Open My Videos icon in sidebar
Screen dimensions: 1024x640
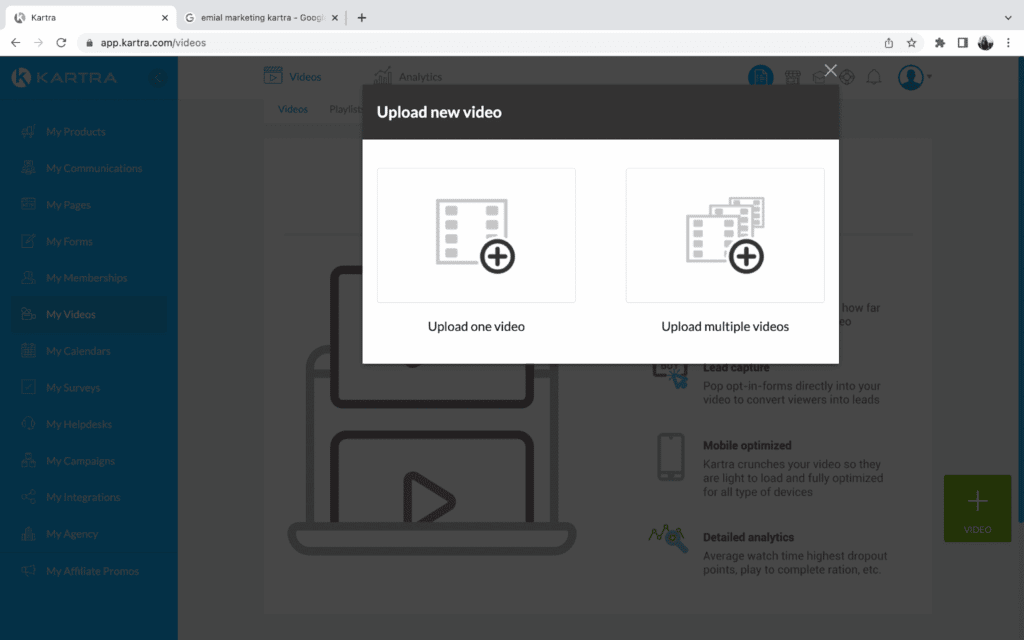(28, 314)
